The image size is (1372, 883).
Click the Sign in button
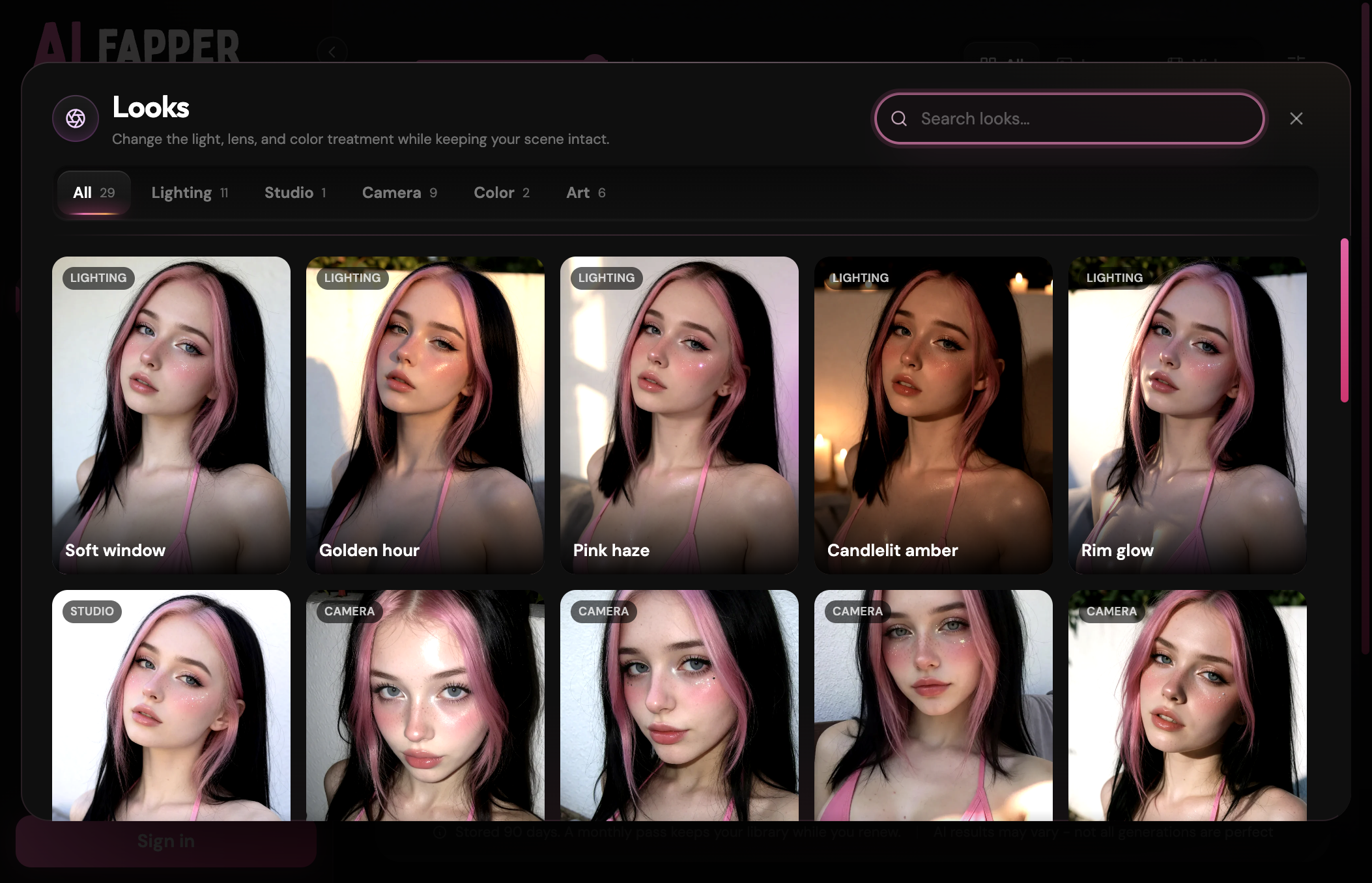tap(166, 841)
